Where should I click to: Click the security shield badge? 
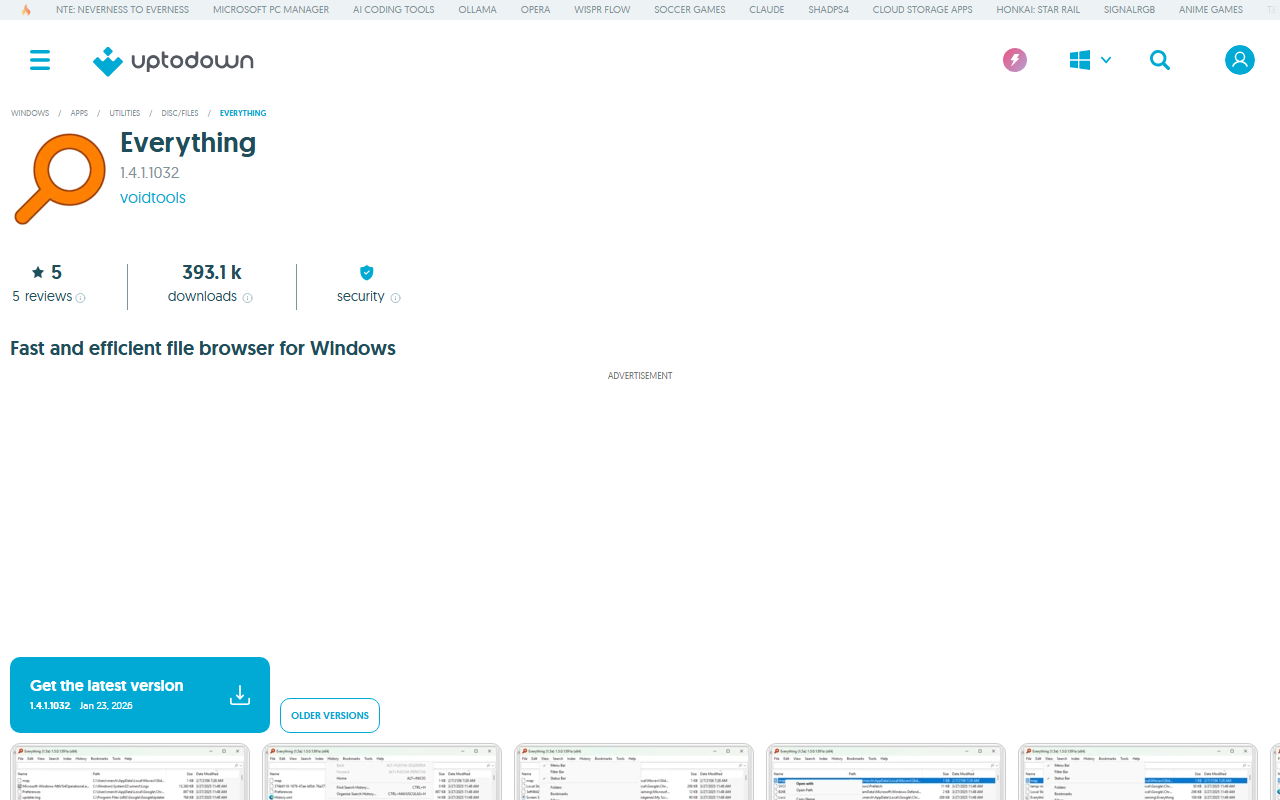point(367,272)
